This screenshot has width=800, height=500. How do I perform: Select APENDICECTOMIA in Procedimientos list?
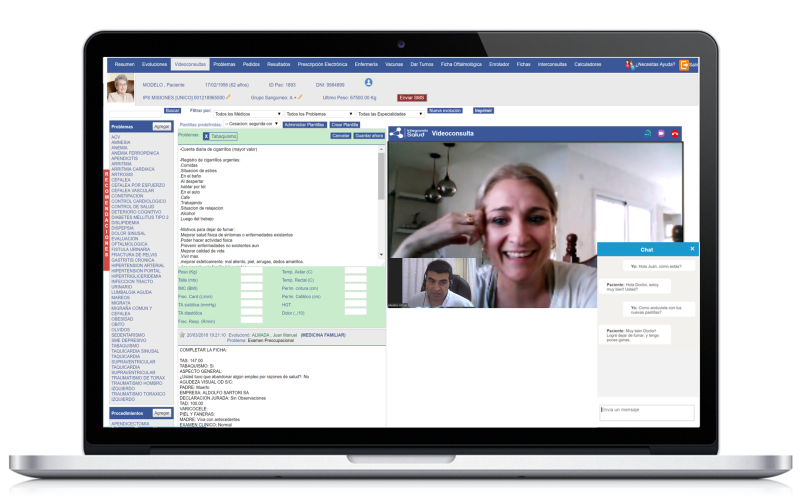[x=130, y=424]
